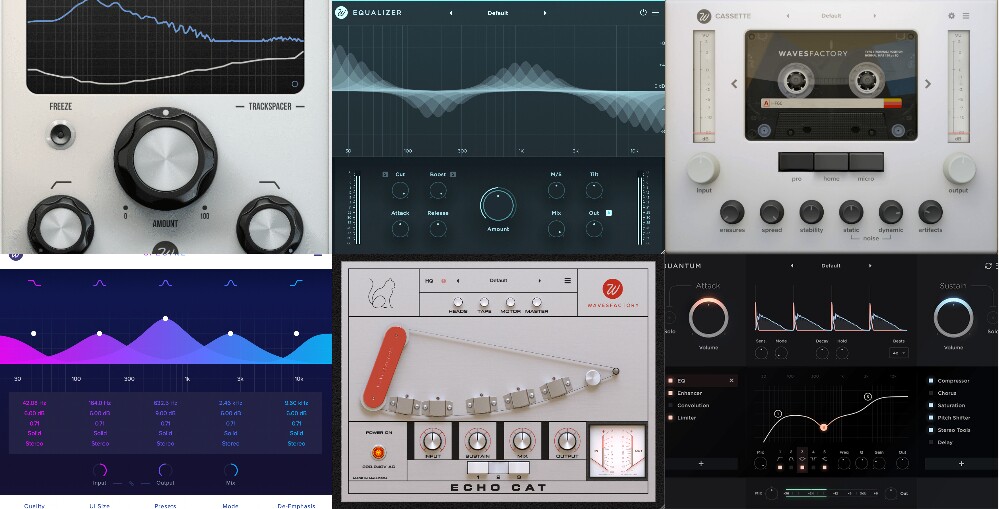Go to previous preset in Cassette header
The height and width of the screenshot is (509, 999).
tap(788, 16)
